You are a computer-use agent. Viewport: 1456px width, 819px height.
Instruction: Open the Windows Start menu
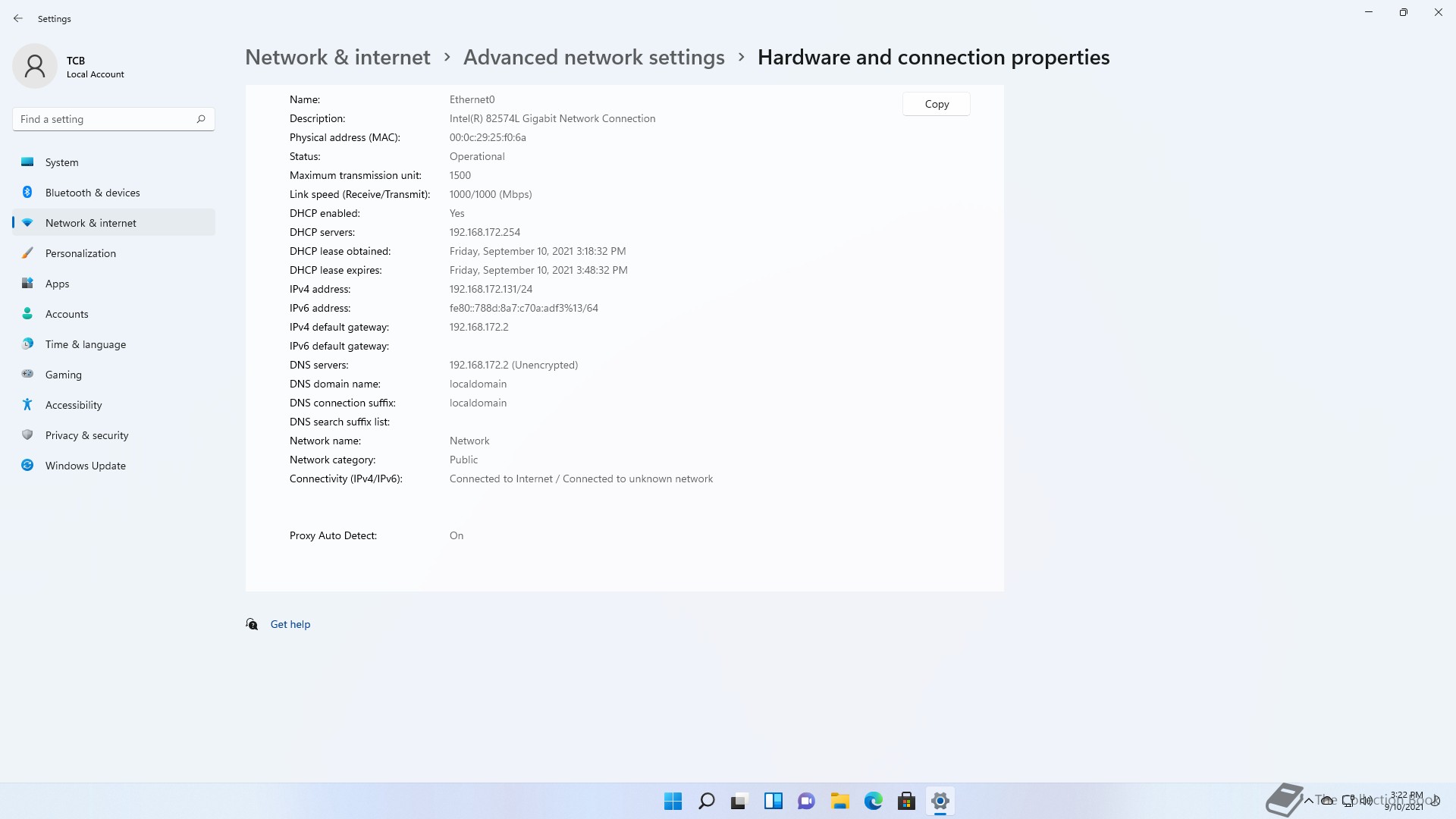pyautogui.click(x=673, y=801)
